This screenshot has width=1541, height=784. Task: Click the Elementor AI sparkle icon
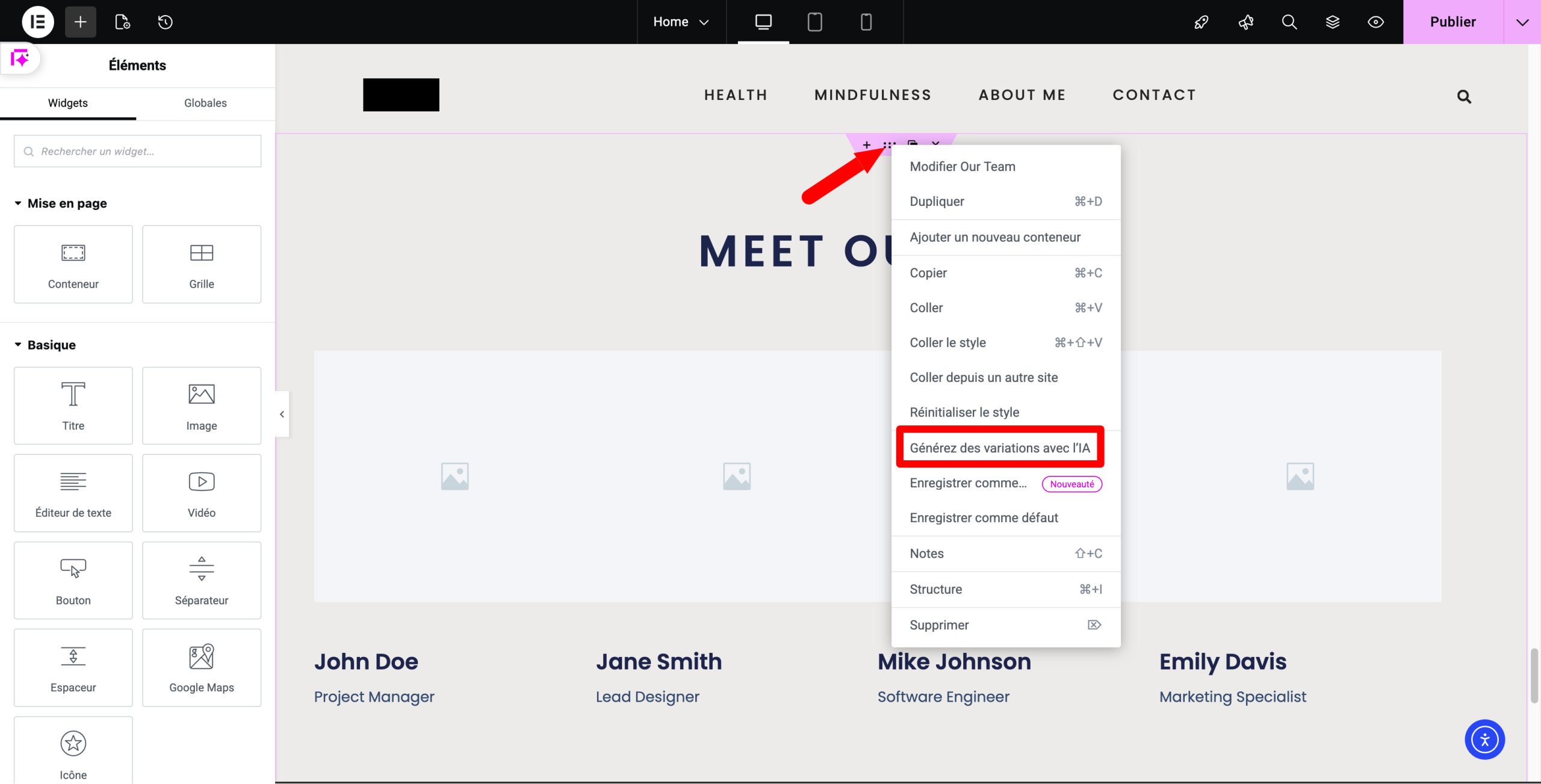(x=20, y=59)
